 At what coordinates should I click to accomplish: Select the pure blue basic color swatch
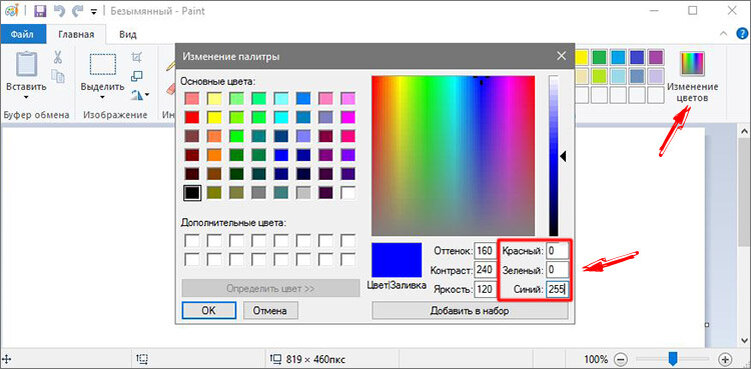pyautogui.click(x=281, y=154)
